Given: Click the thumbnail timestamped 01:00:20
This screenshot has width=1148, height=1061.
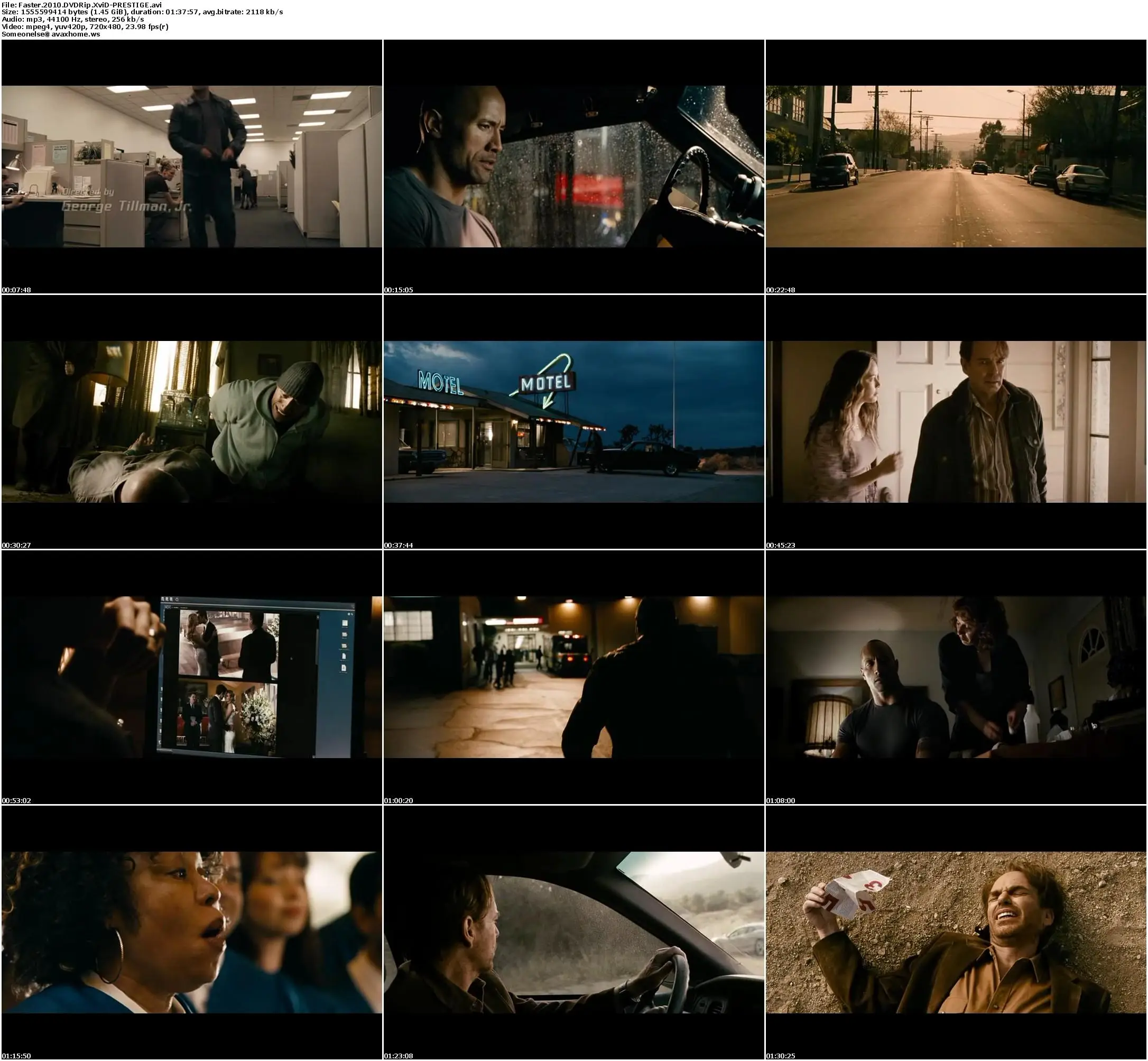Looking at the screenshot, I should 574,678.
